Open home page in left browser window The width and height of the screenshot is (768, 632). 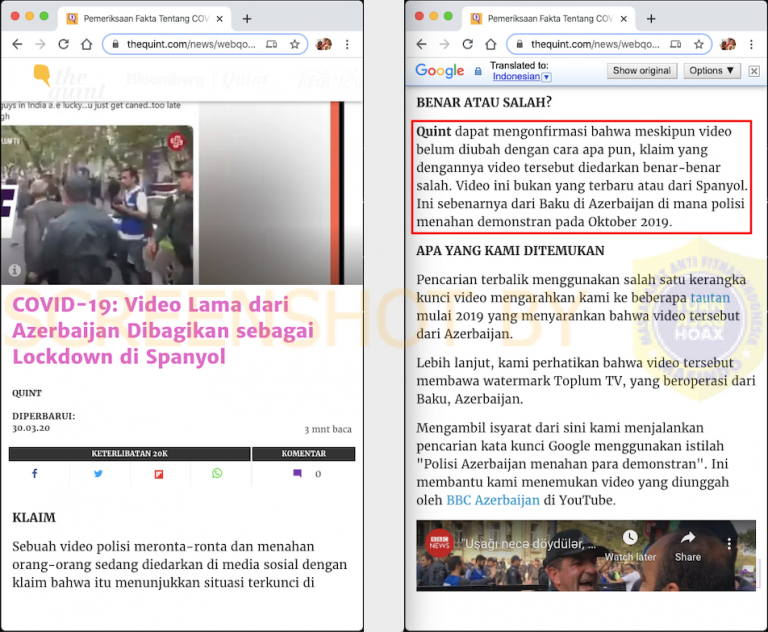[87, 45]
